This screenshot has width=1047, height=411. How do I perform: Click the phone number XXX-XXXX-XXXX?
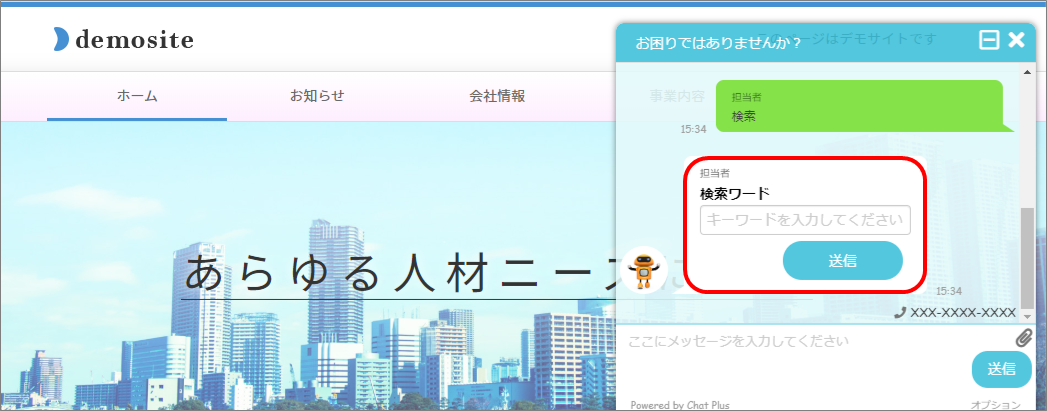click(958, 312)
